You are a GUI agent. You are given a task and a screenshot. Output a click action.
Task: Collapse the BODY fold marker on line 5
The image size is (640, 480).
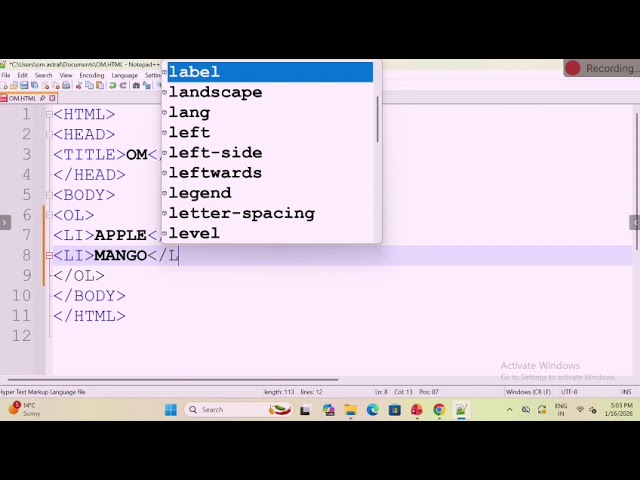coord(49,195)
